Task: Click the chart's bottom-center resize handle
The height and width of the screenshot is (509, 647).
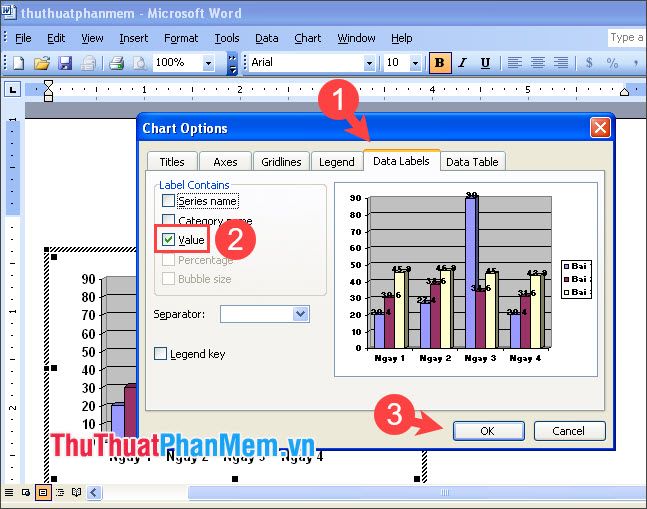Action: click(x=235, y=479)
